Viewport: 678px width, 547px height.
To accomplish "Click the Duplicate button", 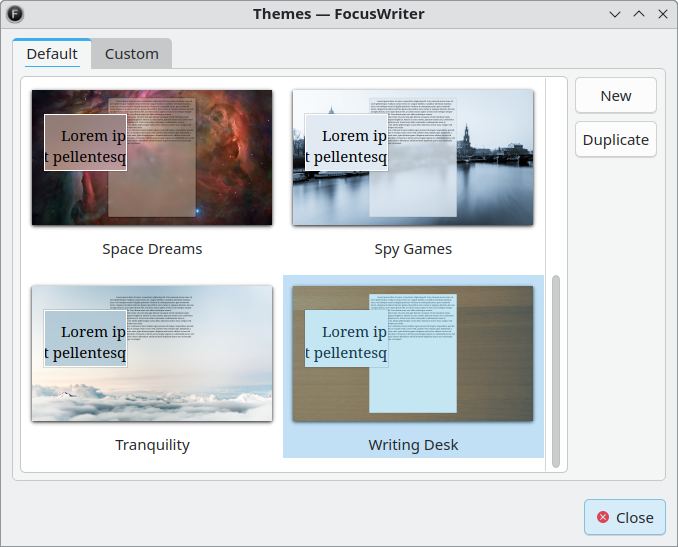I will click(616, 140).
